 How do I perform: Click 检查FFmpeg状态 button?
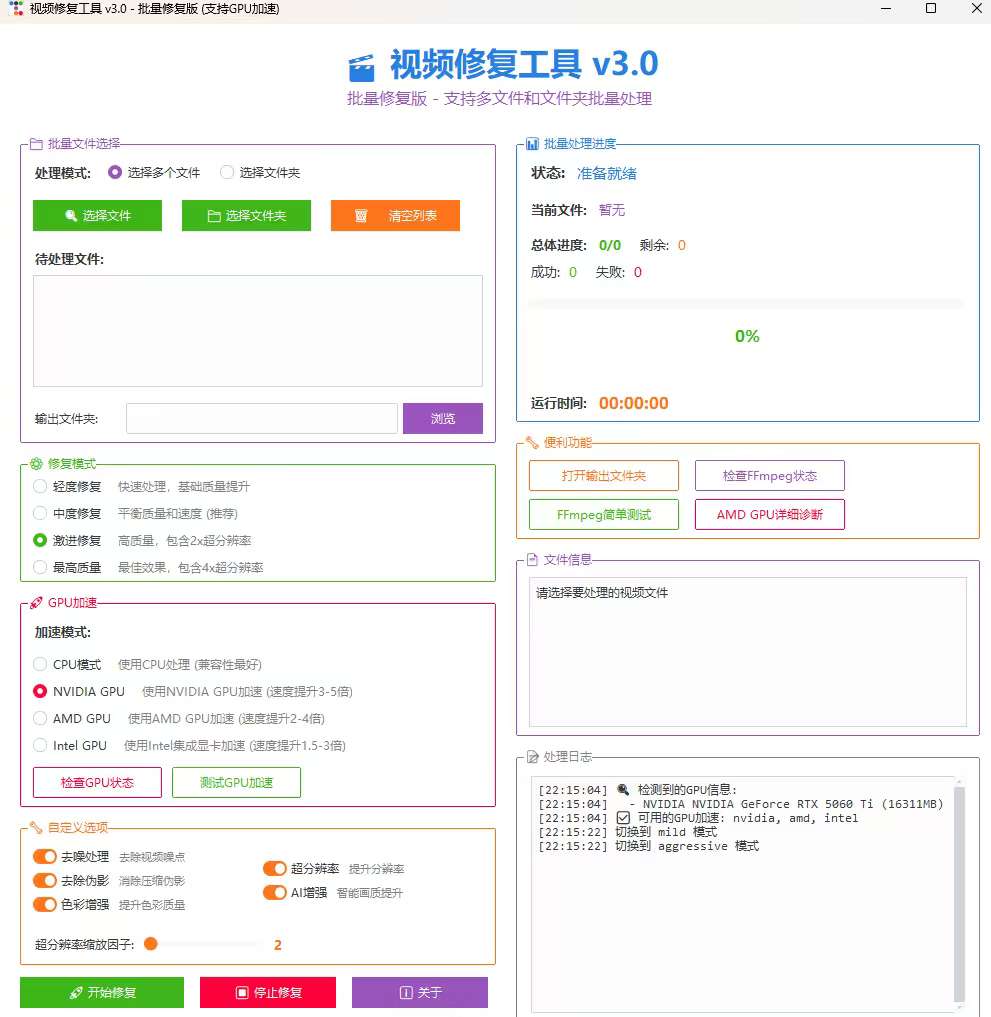pos(770,475)
